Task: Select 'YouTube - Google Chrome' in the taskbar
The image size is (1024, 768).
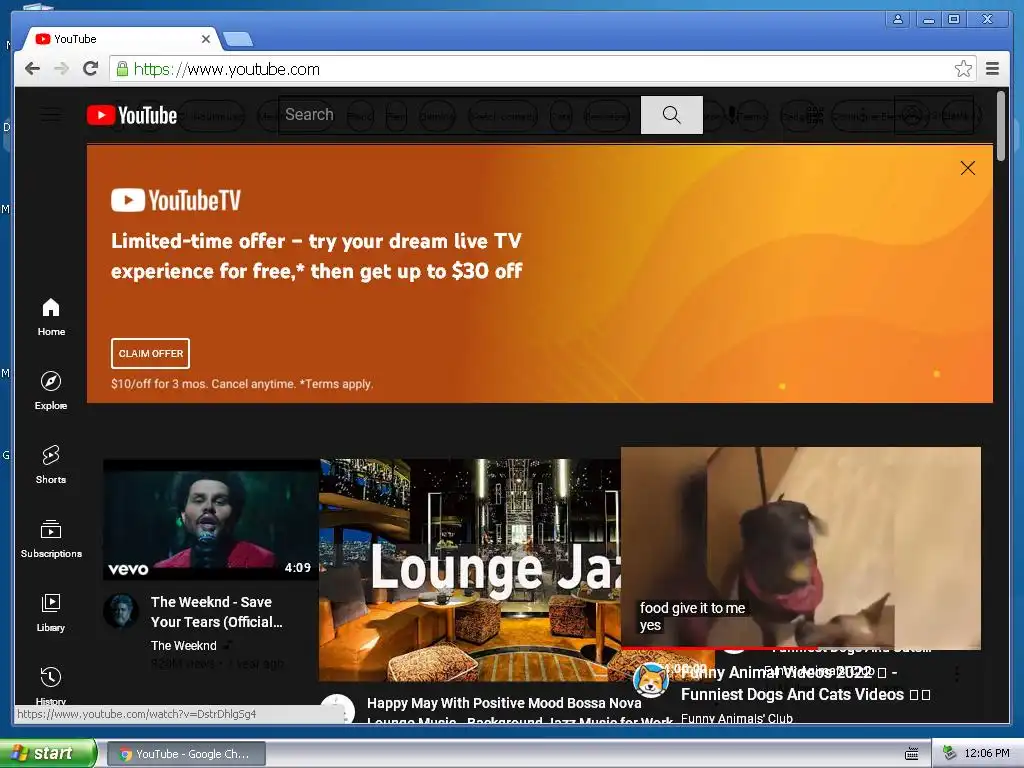Action: [185, 754]
